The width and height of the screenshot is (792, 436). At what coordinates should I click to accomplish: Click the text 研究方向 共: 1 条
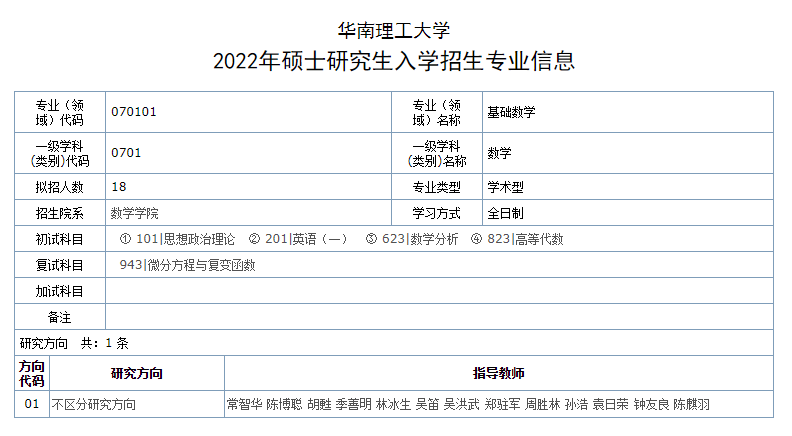coord(74,344)
